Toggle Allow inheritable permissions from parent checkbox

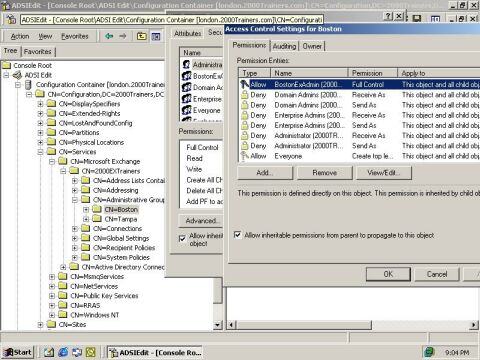click(x=237, y=235)
